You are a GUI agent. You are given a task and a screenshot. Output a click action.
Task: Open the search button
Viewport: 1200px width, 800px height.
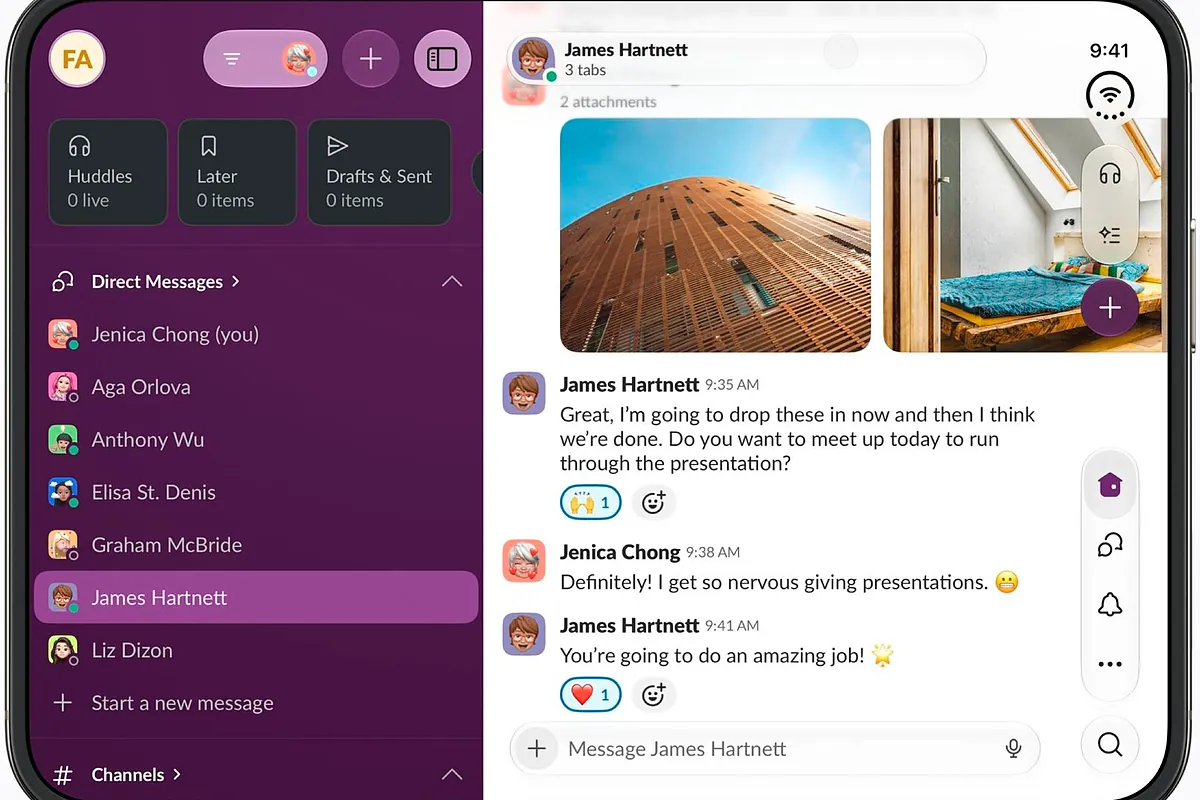click(x=1110, y=745)
